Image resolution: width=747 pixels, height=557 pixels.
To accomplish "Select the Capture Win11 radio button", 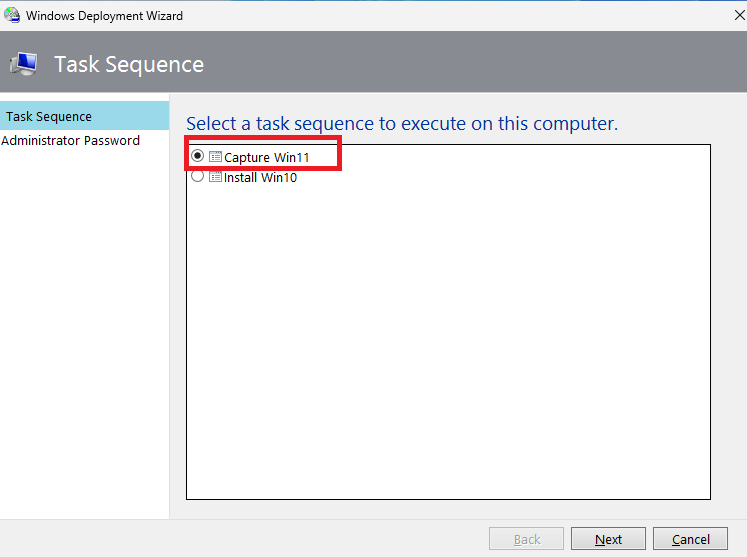I will pos(197,156).
